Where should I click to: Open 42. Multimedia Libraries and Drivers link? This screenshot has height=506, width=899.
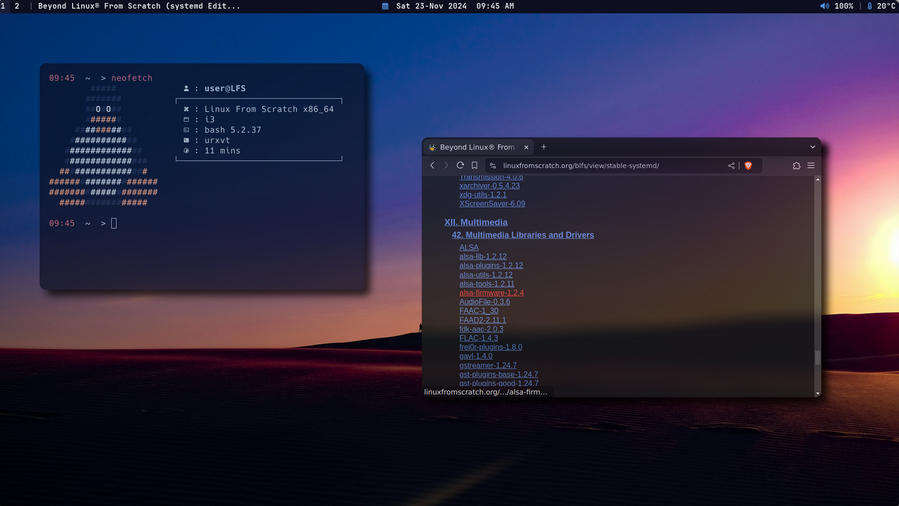522,235
